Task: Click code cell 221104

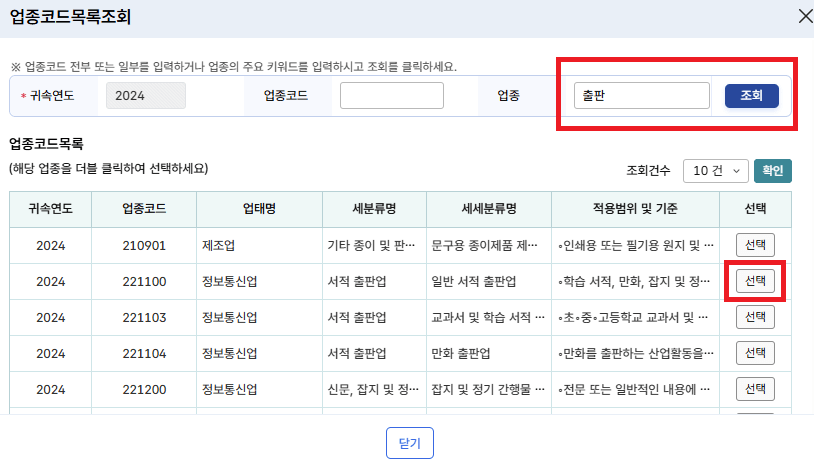Action: pyautogui.click(x=144, y=354)
